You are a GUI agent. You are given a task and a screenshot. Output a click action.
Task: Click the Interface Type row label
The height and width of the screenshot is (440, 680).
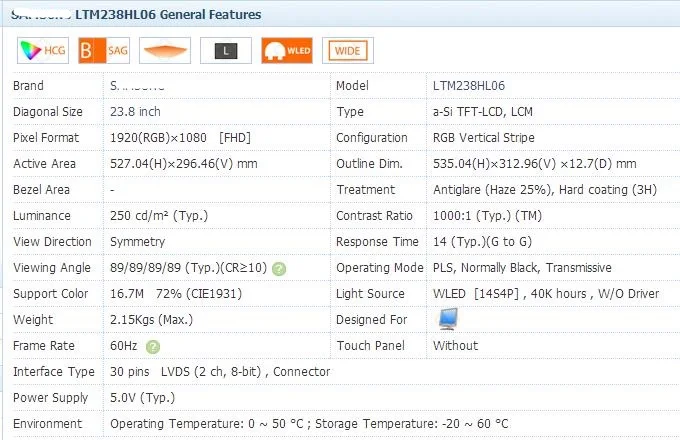[x=54, y=372]
